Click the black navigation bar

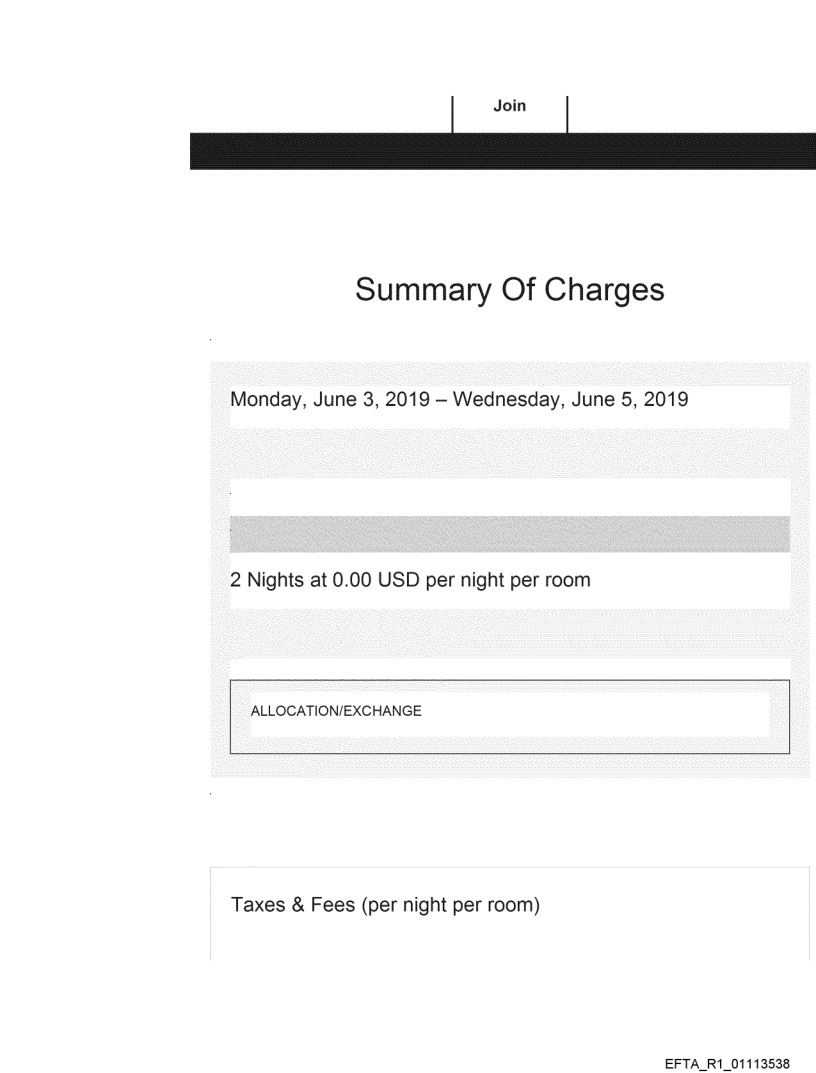click(502, 151)
